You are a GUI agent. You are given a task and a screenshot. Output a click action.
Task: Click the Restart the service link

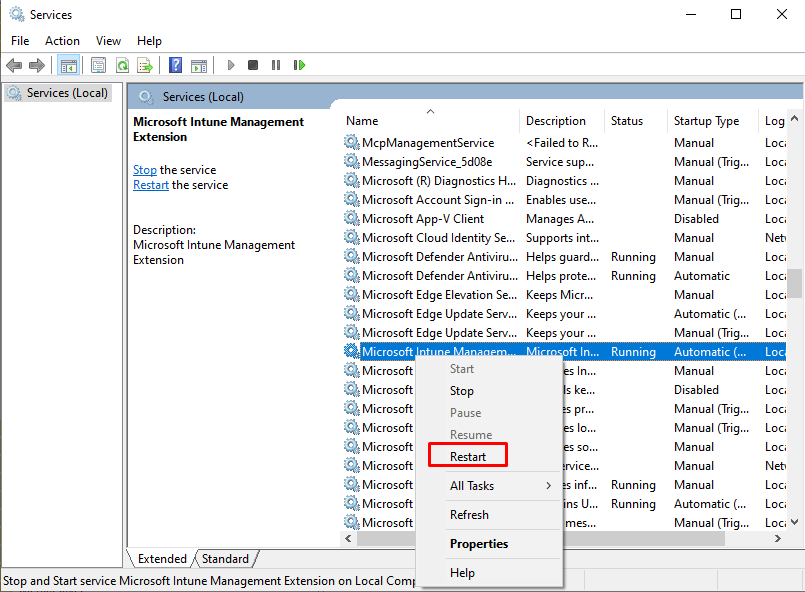pos(150,185)
